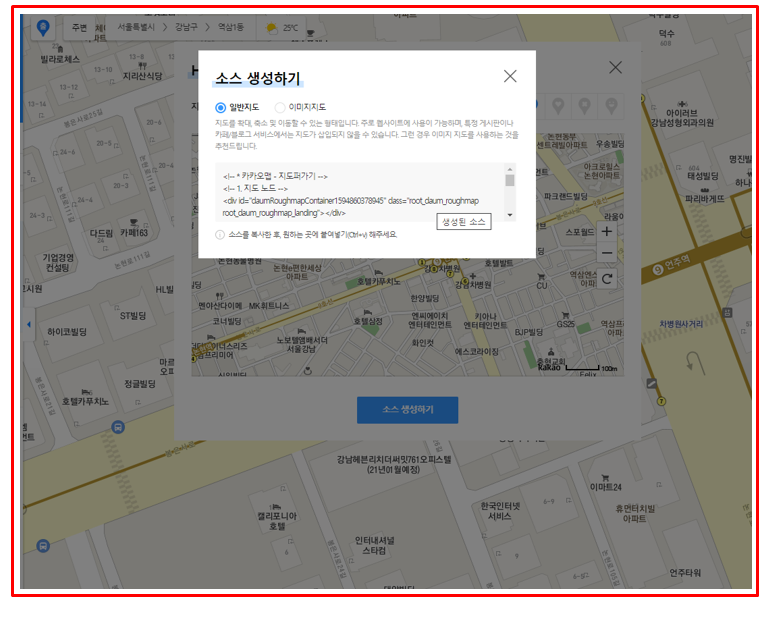The width and height of the screenshot is (772, 617).
Task: Select 서울특별시 in the location breadcrumb
Action: 136,27
